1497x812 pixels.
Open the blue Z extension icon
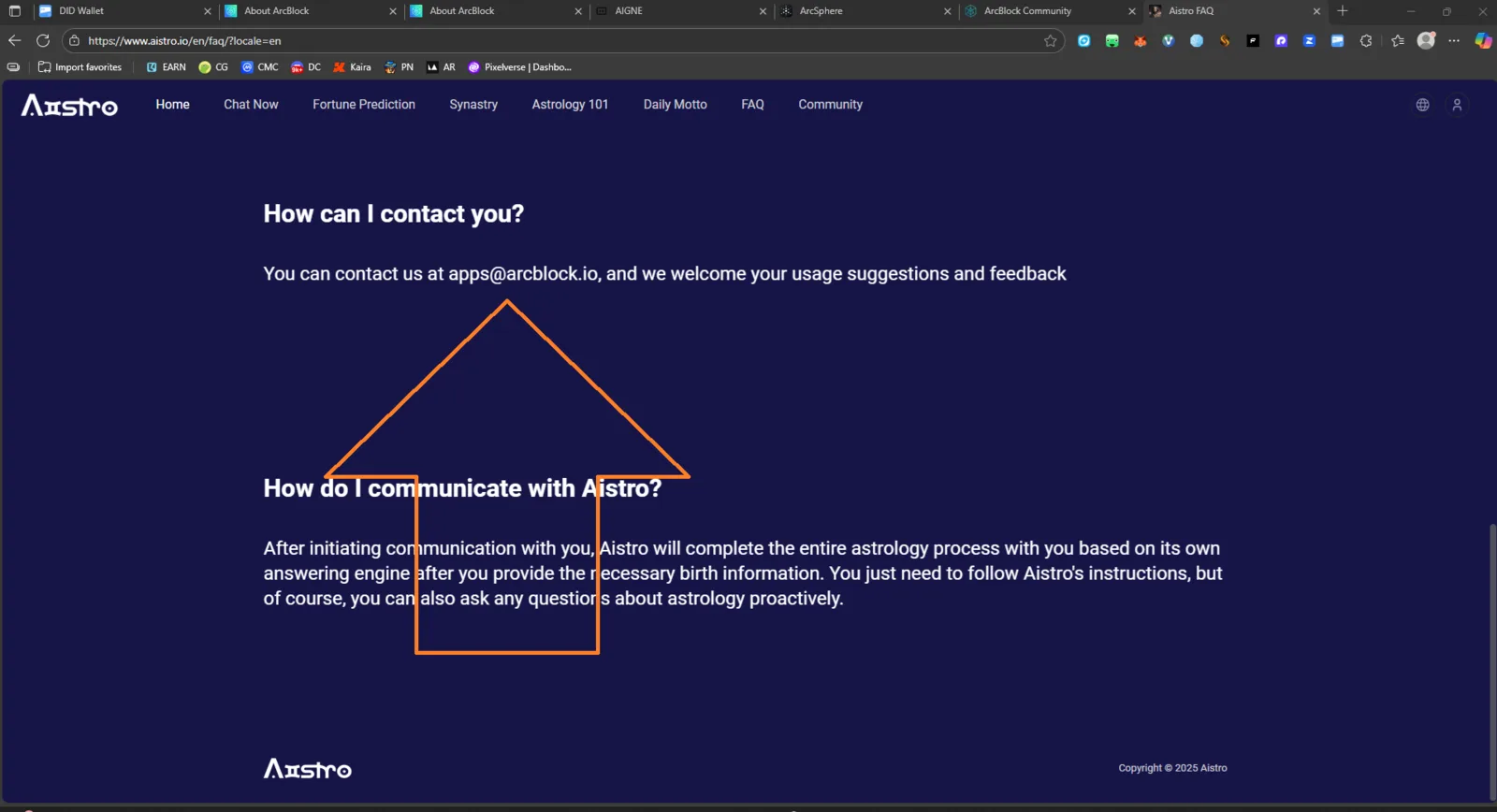1309,40
